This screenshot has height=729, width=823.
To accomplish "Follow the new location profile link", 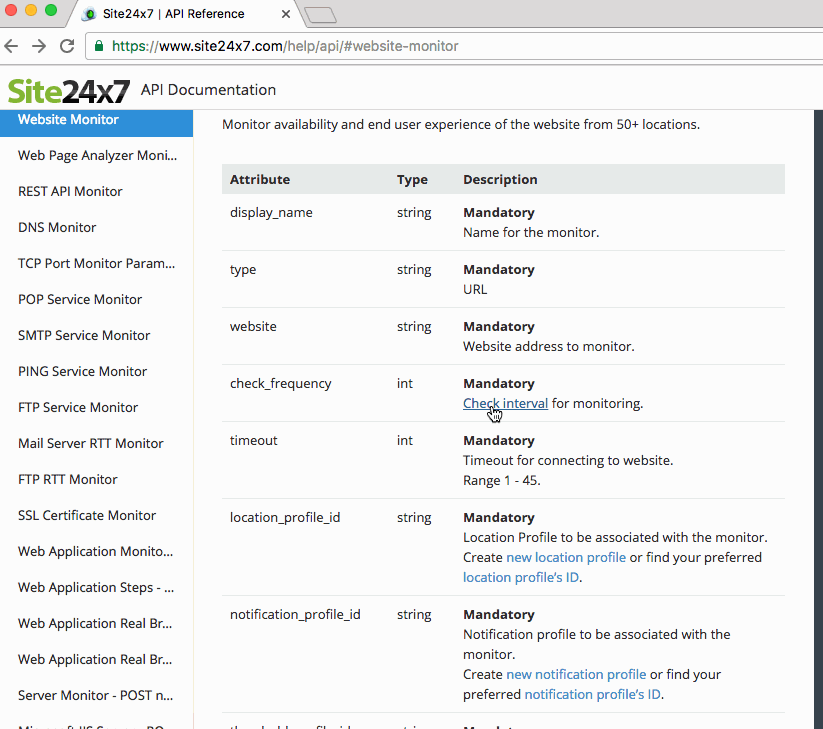I will [566, 557].
